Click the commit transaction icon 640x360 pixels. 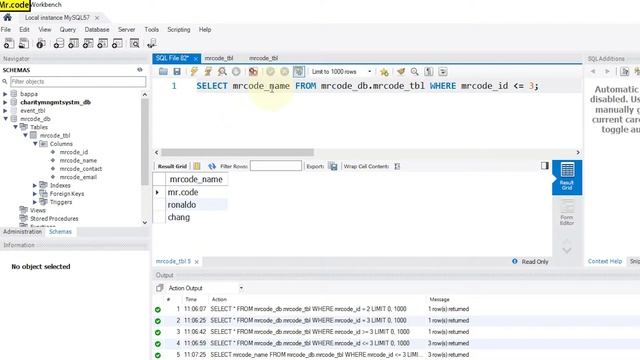(x=270, y=72)
